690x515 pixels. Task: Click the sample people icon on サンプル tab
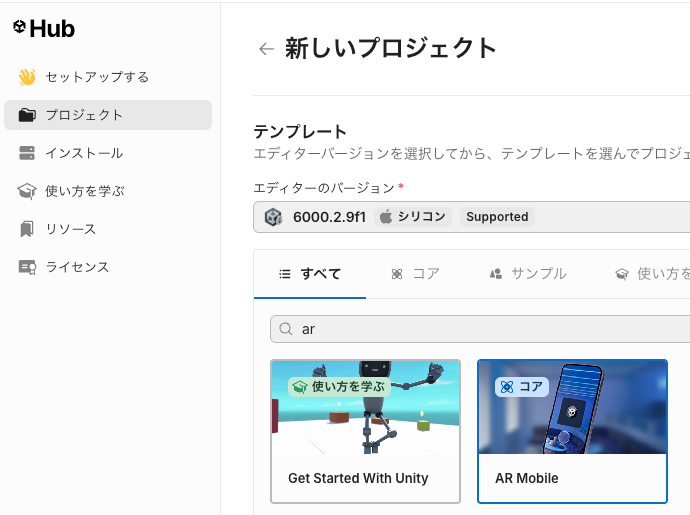(x=496, y=274)
